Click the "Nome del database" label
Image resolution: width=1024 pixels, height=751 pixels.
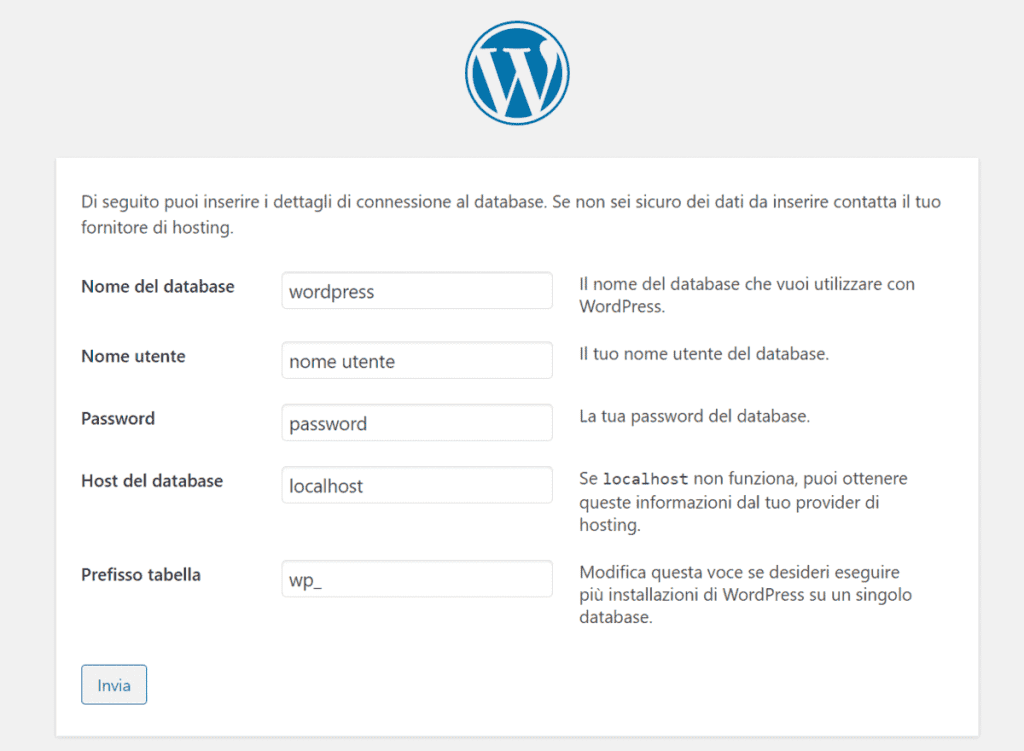[157, 287]
